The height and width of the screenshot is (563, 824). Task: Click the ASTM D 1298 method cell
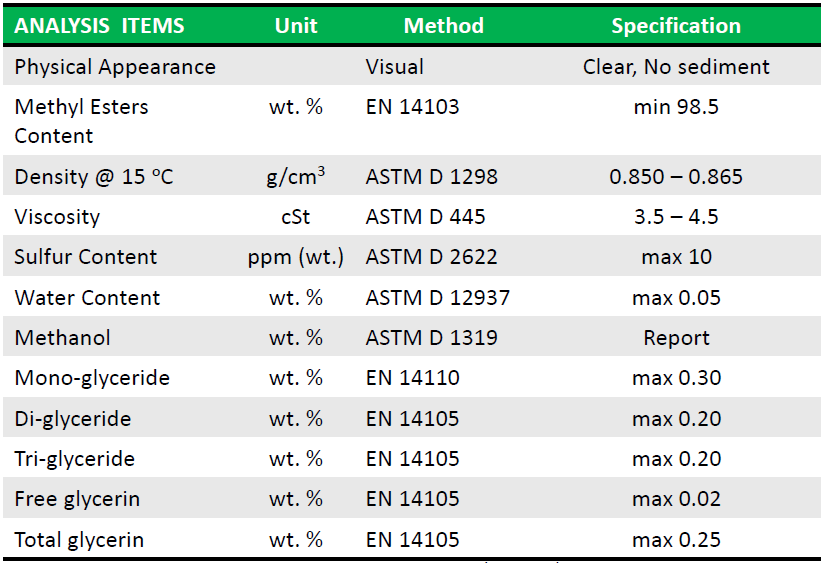(431, 177)
